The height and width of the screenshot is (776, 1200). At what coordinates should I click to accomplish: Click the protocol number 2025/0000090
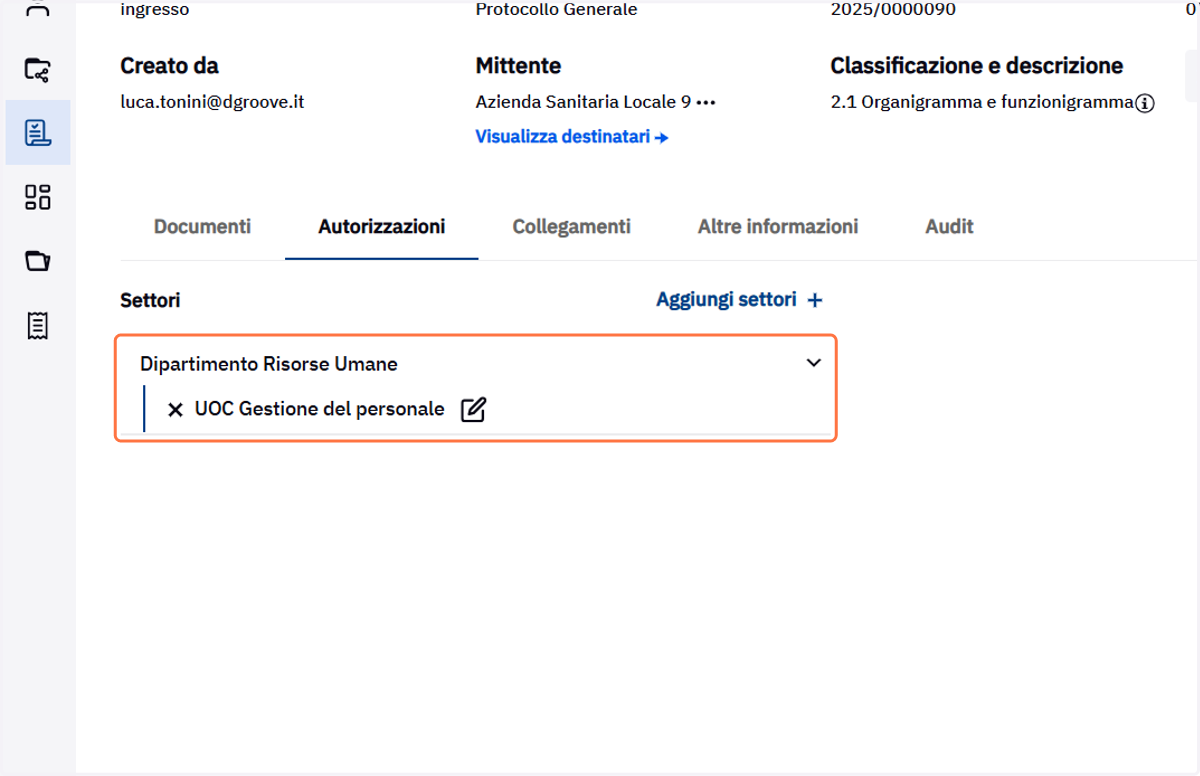coord(893,10)
